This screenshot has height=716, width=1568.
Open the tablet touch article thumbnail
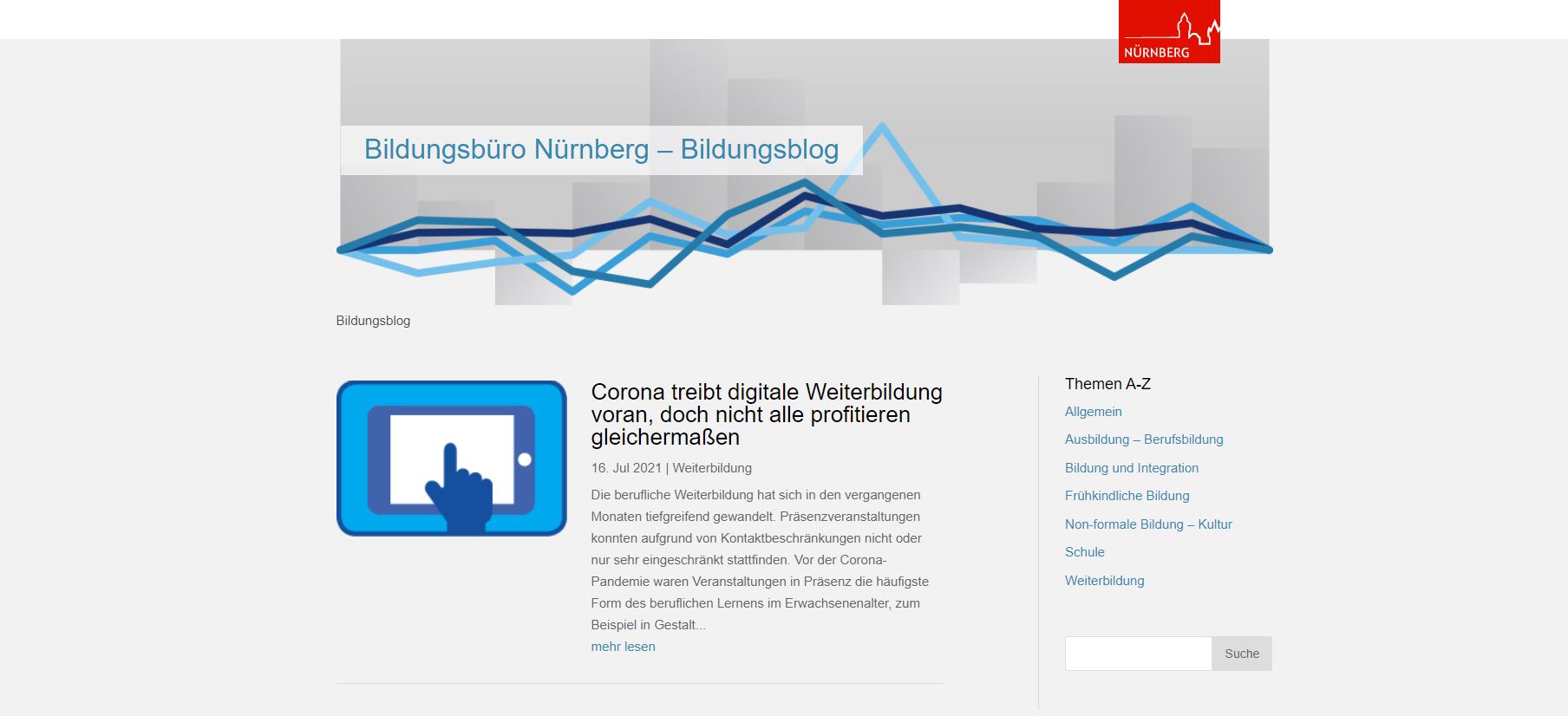[451, 458]
